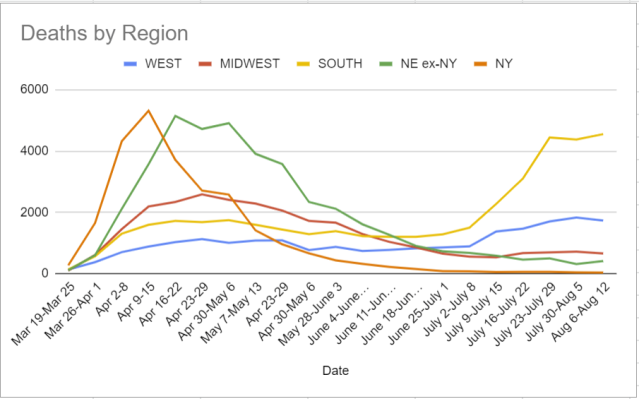This screenshot has height=399, width=639.
Task: Click the NY orange legend swatch
Action: point(480,64)
